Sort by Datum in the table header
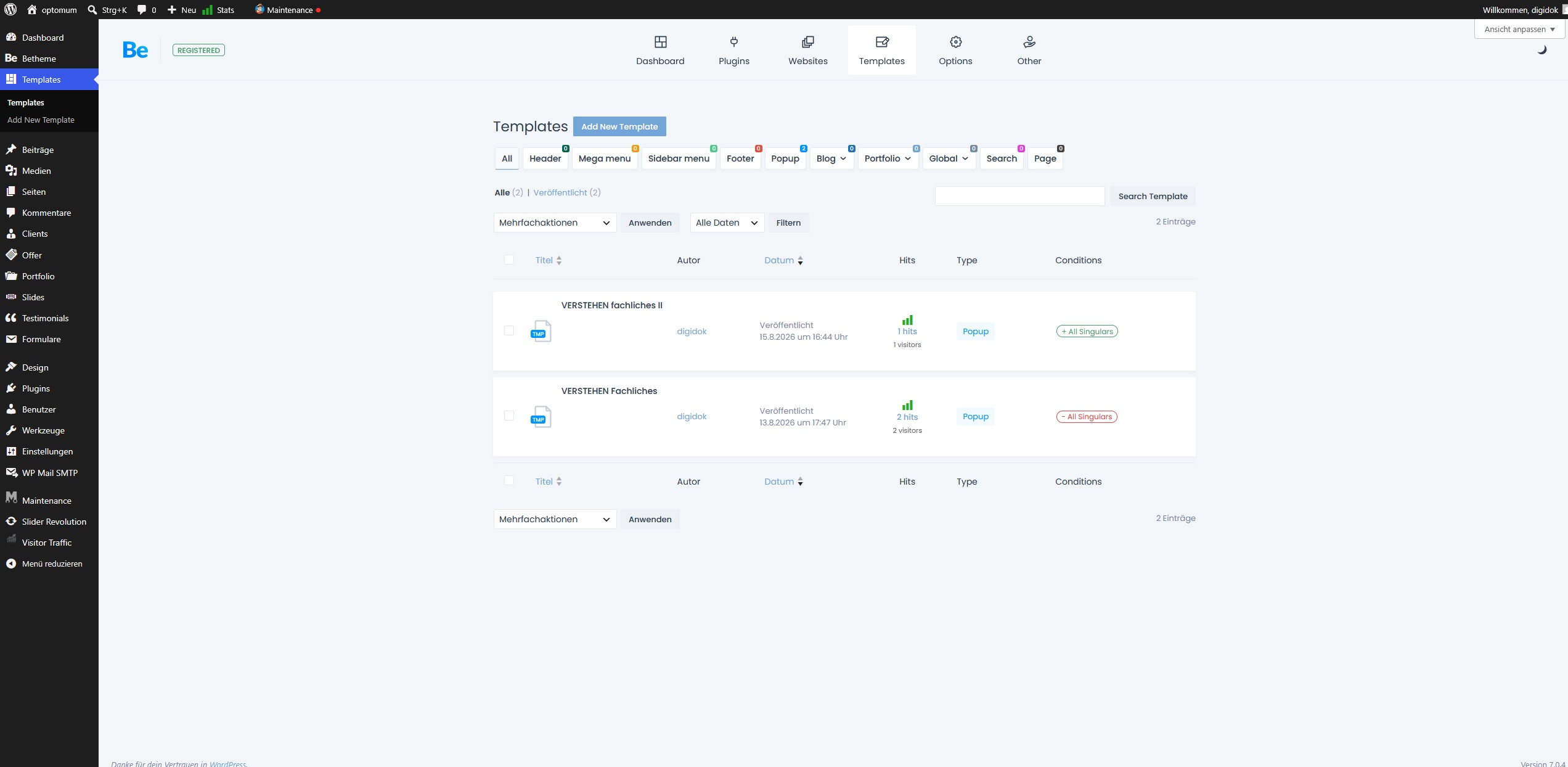 784,260
